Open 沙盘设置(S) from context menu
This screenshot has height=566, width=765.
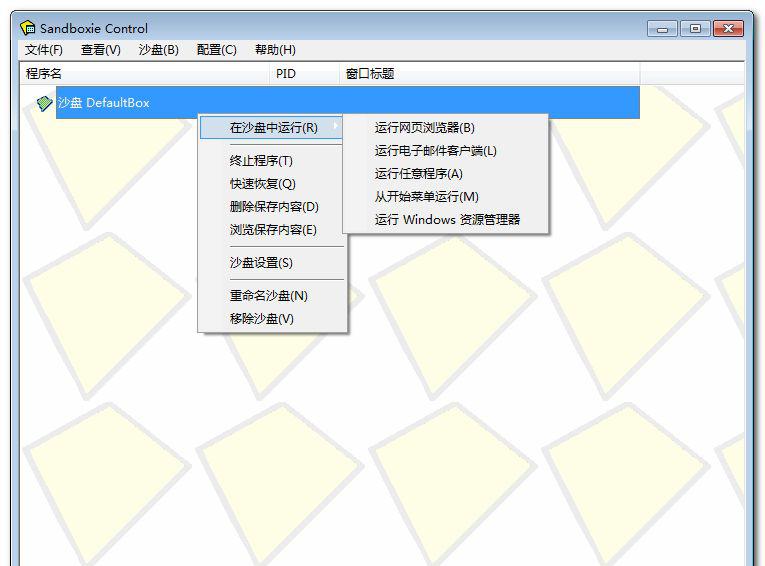(272, 263)
